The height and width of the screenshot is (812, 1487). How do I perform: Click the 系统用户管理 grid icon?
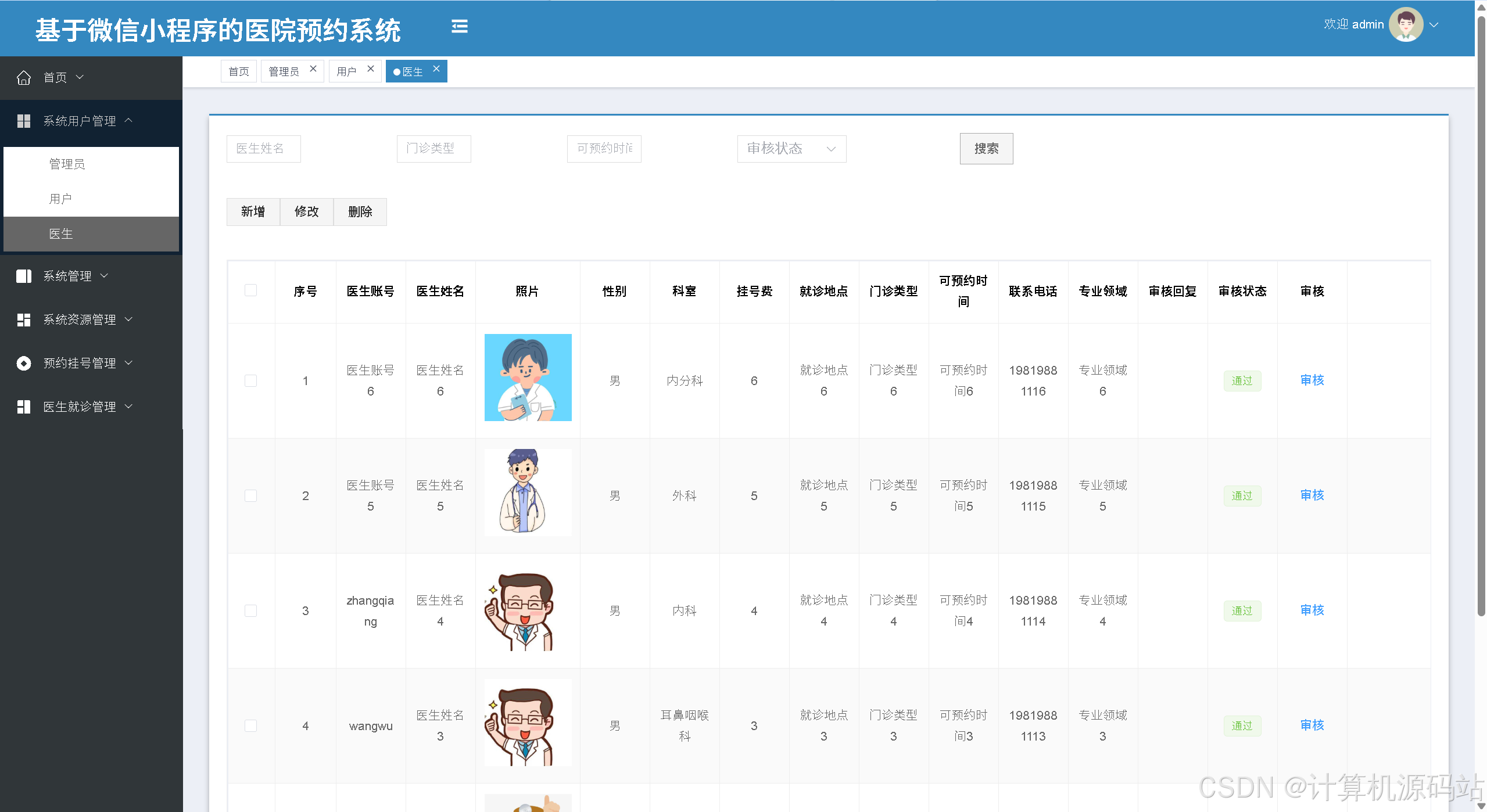coord(24,121)
